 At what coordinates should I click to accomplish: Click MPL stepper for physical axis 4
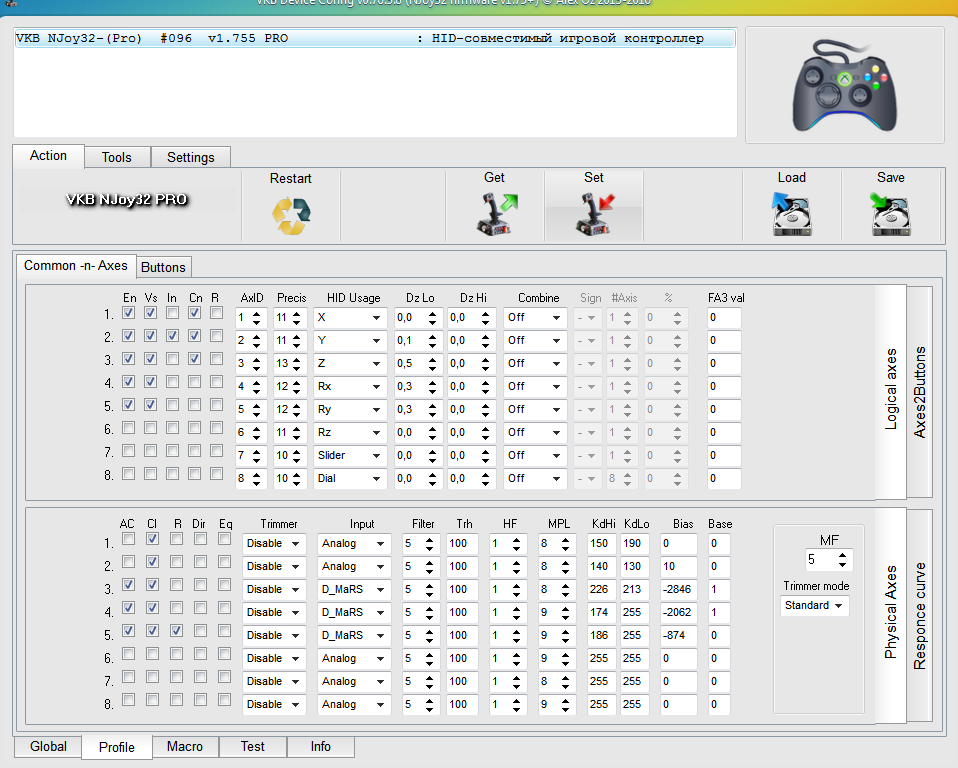pyautogui.click(x=566, y=612)
